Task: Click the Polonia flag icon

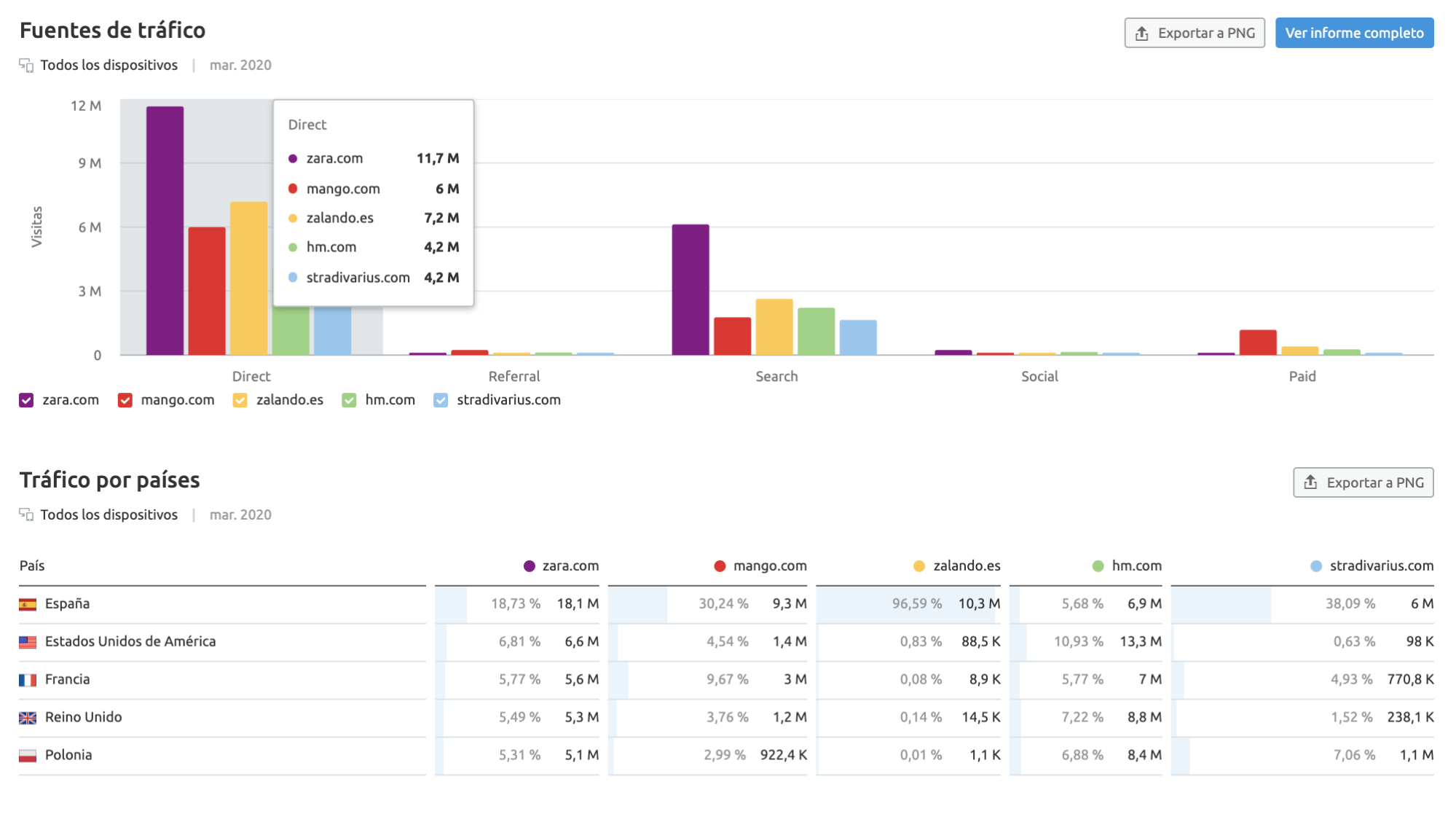Action: point(28,756)
